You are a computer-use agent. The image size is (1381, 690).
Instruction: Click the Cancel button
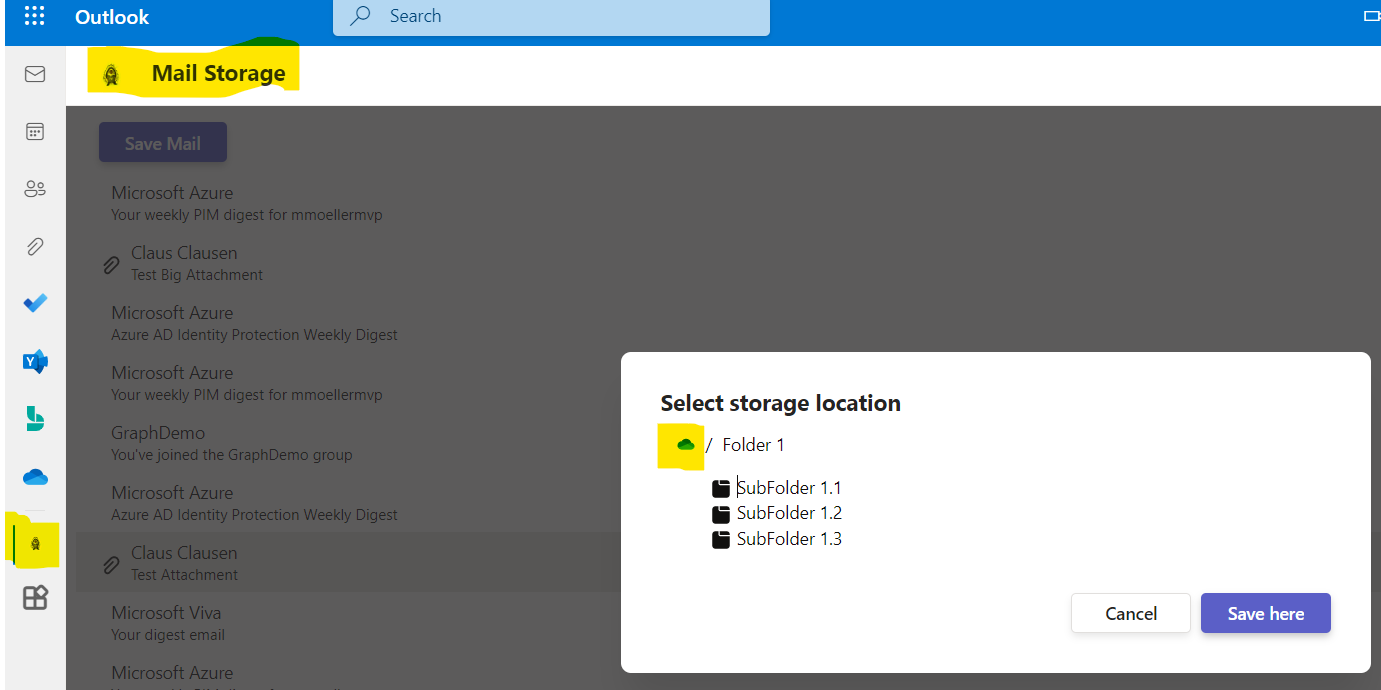click(x=1131, y=613)
